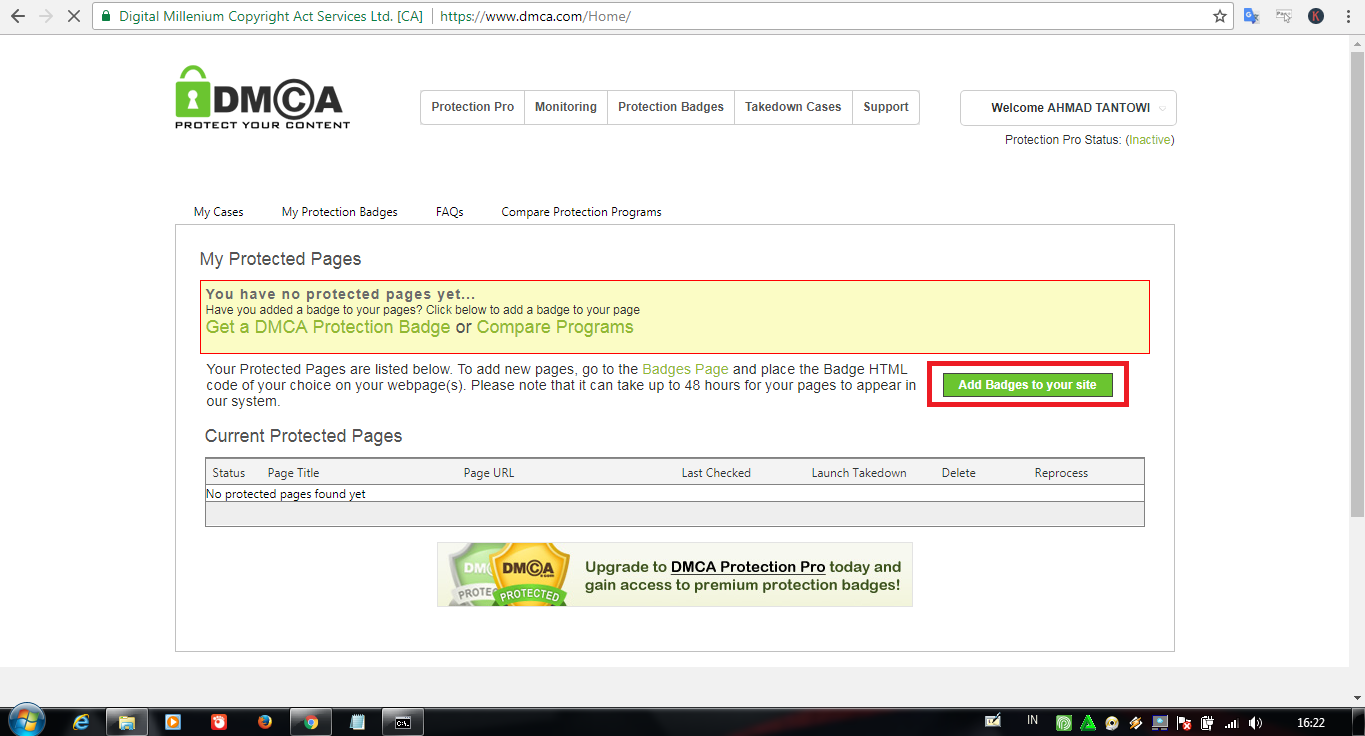Click the Last Checked column header
The height and width of the screenshot is (736, 1365).
coord(716,473)
